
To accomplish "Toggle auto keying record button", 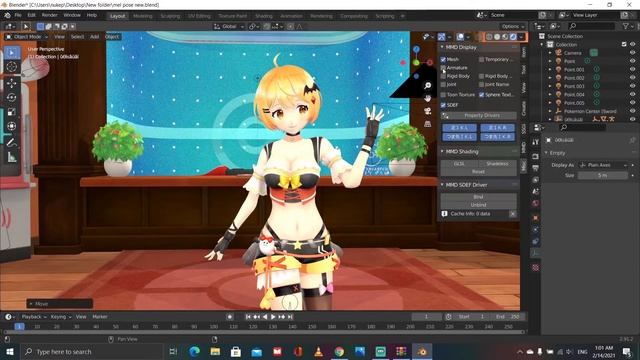I will point(230,317).
